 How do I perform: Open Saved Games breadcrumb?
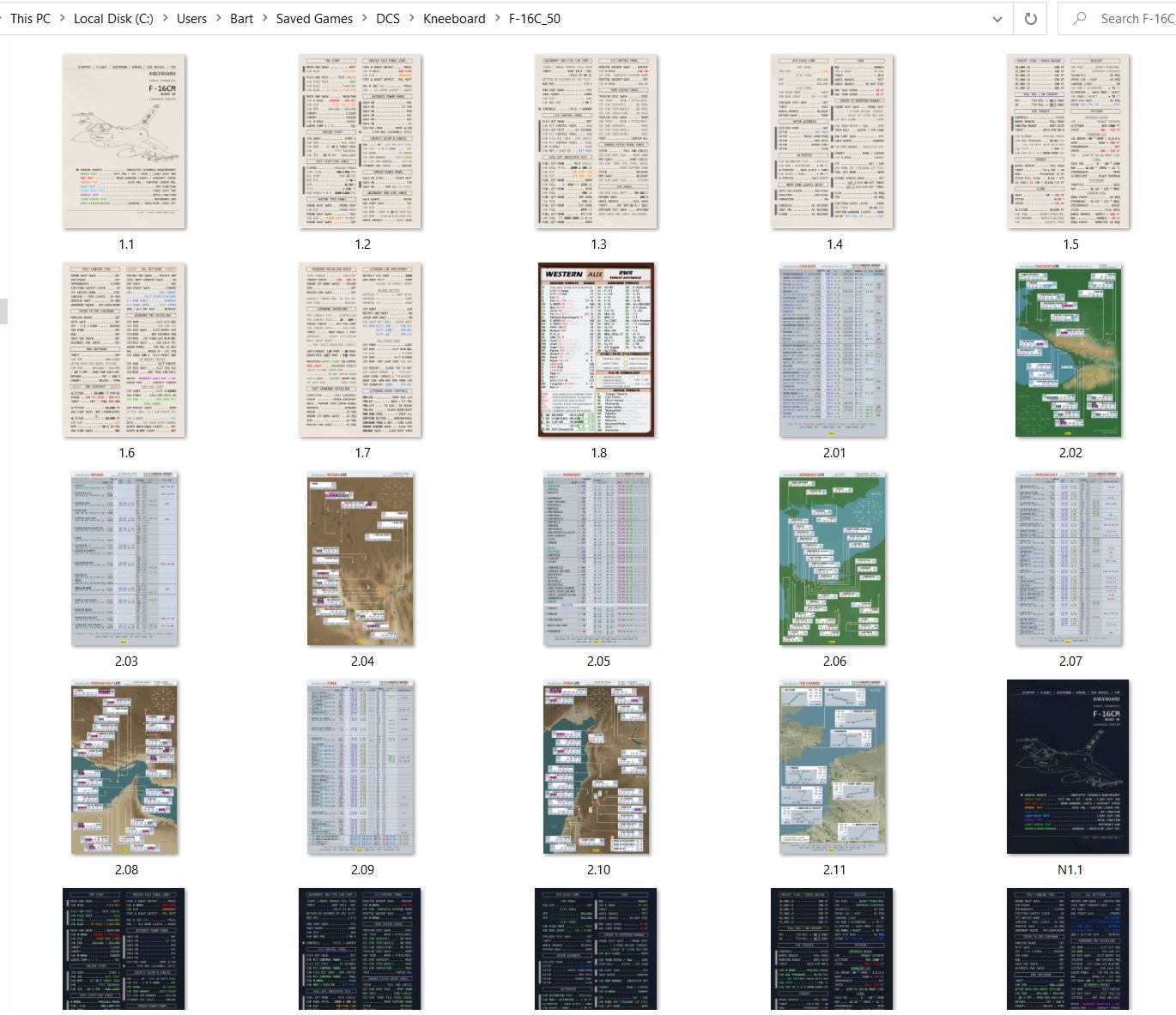click(314, 18)
